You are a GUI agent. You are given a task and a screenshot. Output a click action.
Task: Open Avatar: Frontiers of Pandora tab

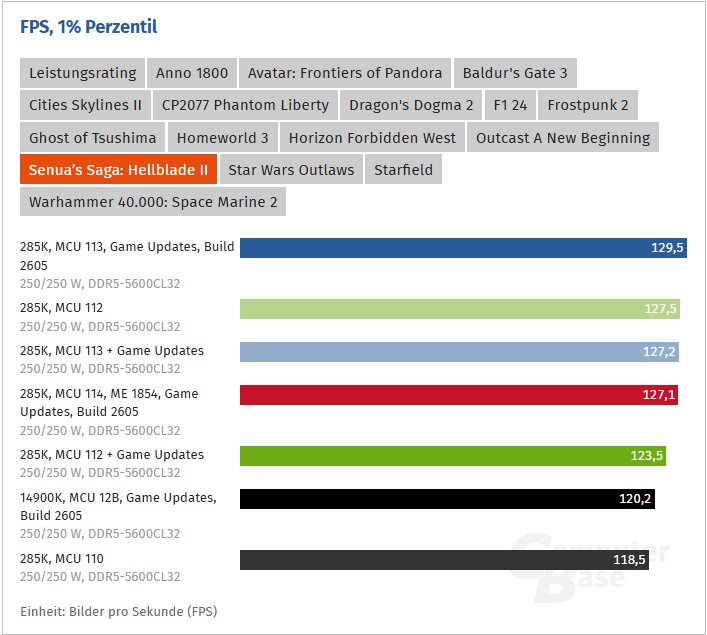345,73
